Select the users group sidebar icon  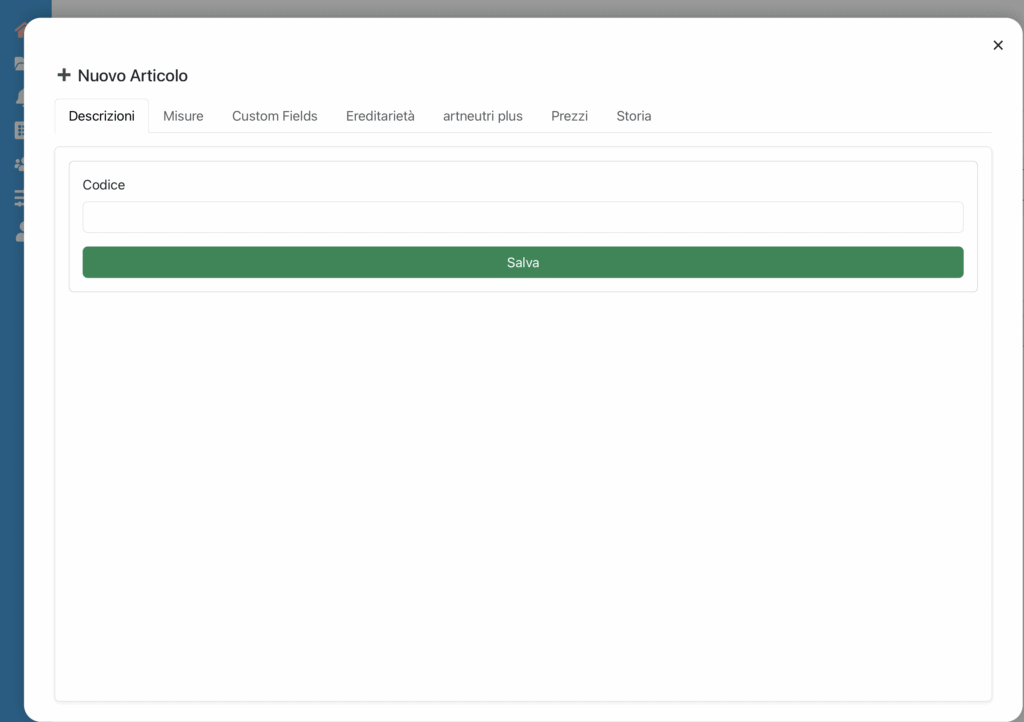(x=19, y=164)
